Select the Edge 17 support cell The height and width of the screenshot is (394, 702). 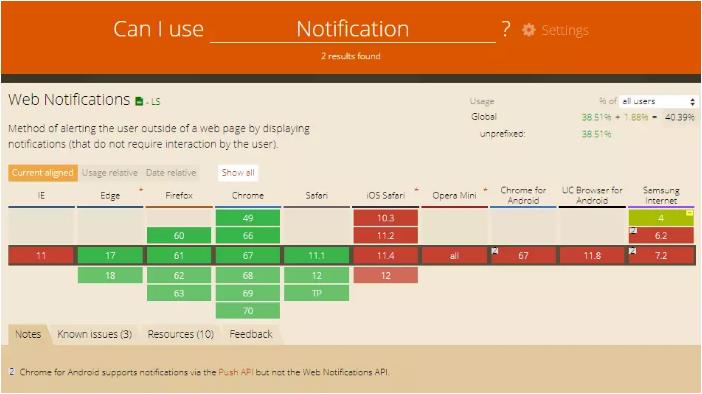[x=110, y=256]
